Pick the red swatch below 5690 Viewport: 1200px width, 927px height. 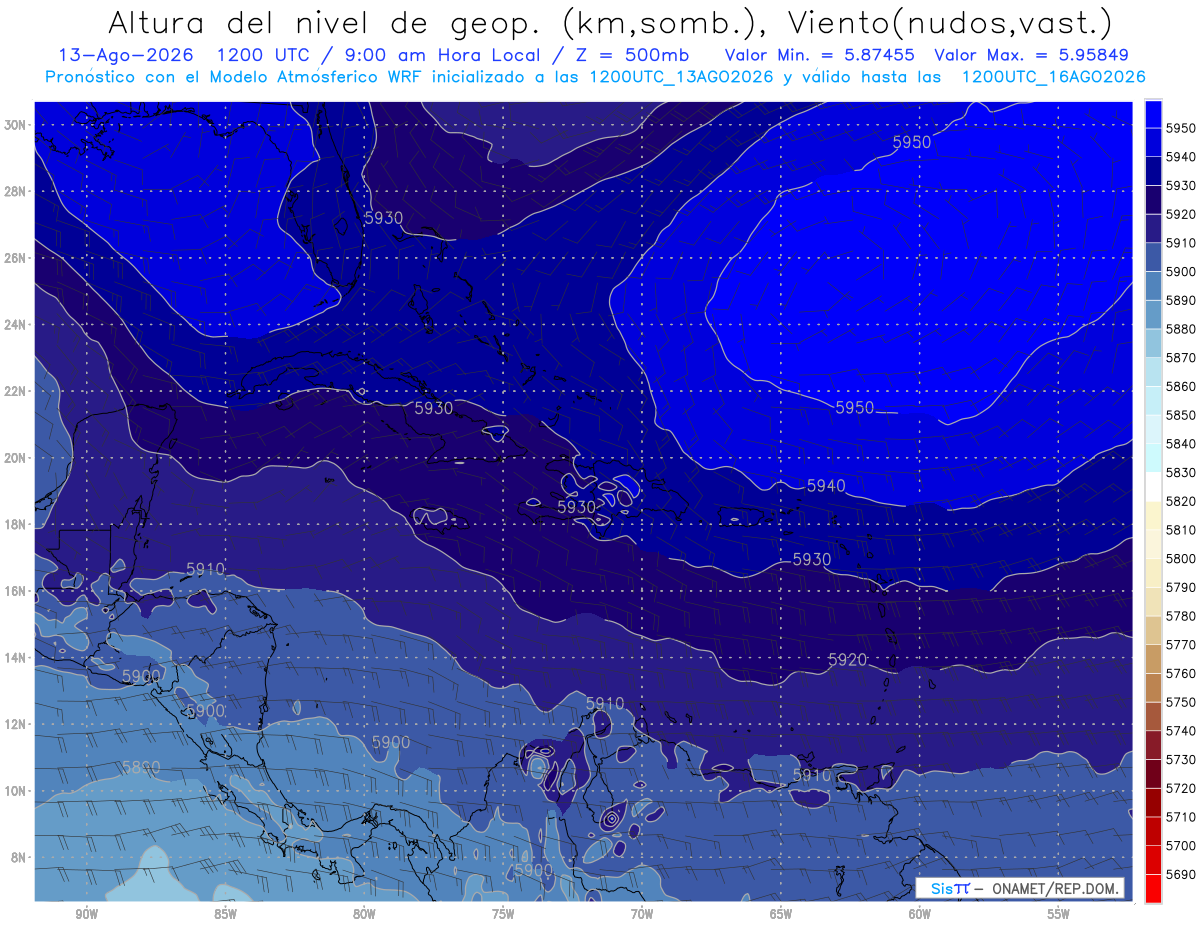(x=1153, y=888)
